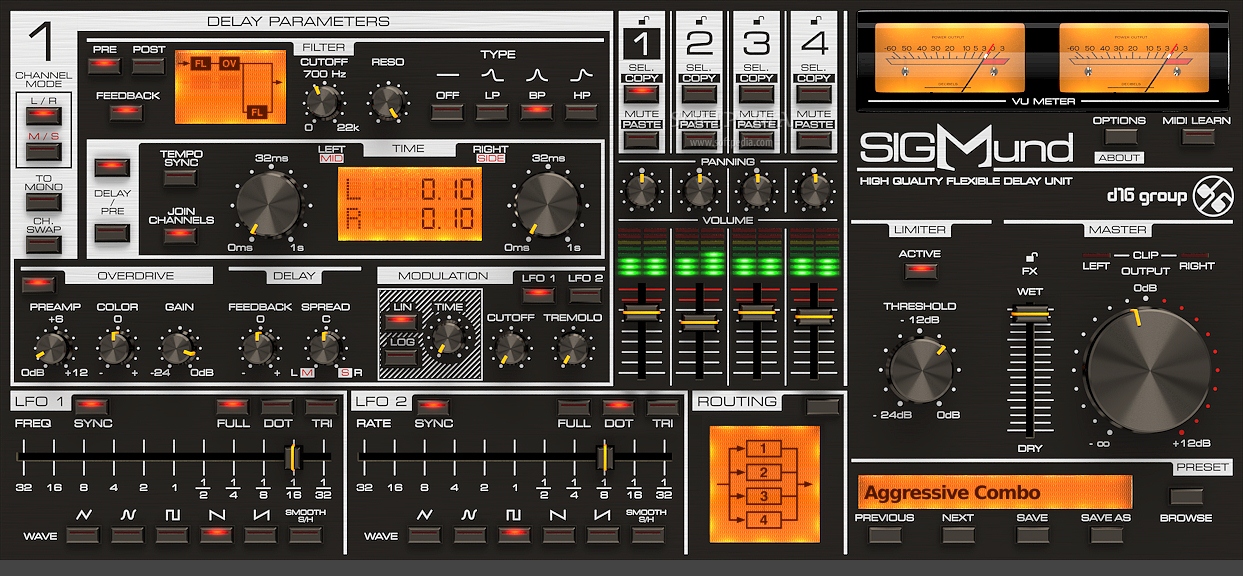Toggle the FX lock icon above Wet fader
The image size is (1243, 576).
click(x=1029, y=256)
